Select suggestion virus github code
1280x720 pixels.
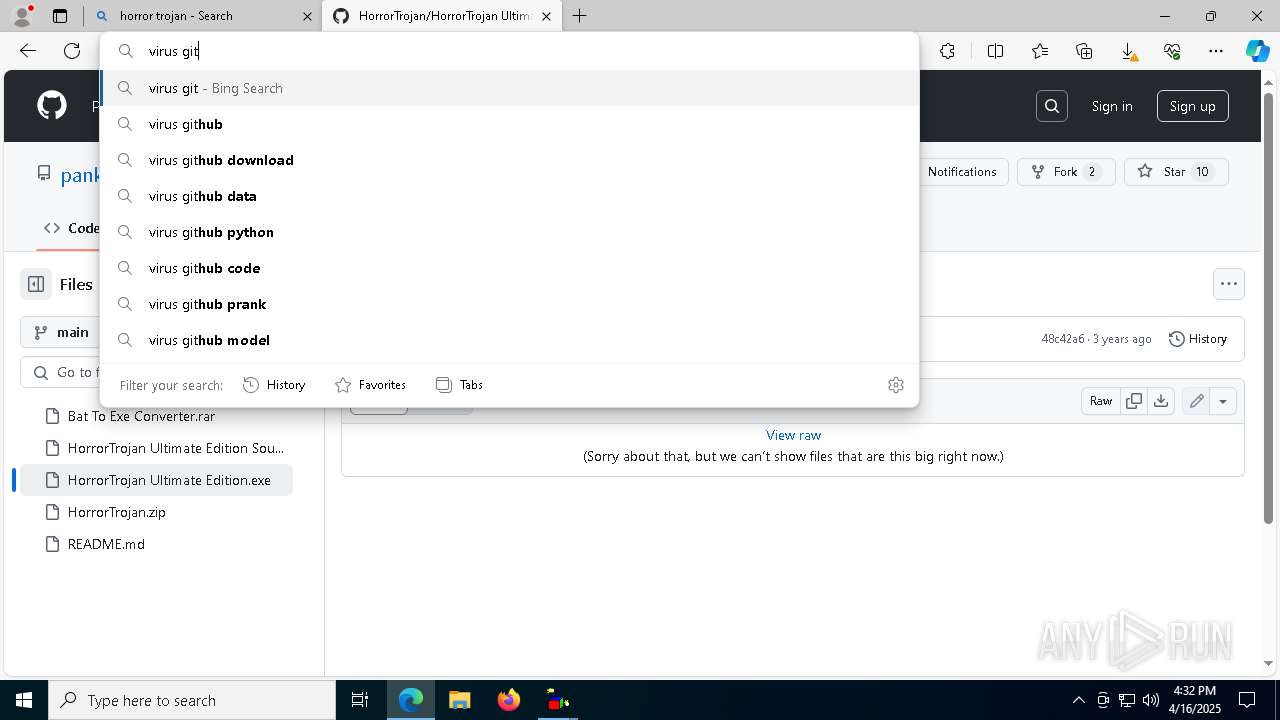(510, 268)
